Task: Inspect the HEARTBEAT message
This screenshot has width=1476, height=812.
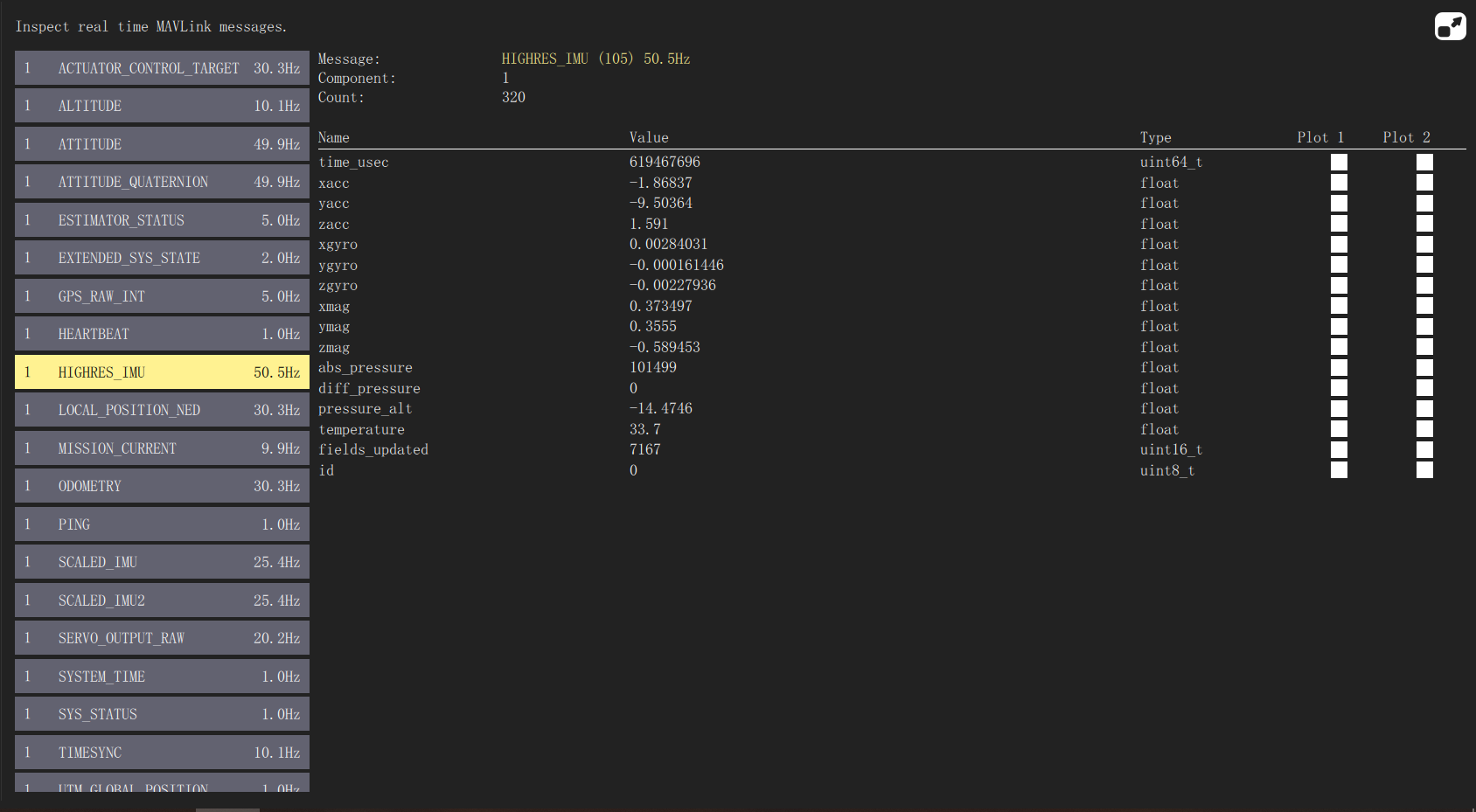Action: coord(162,333)
